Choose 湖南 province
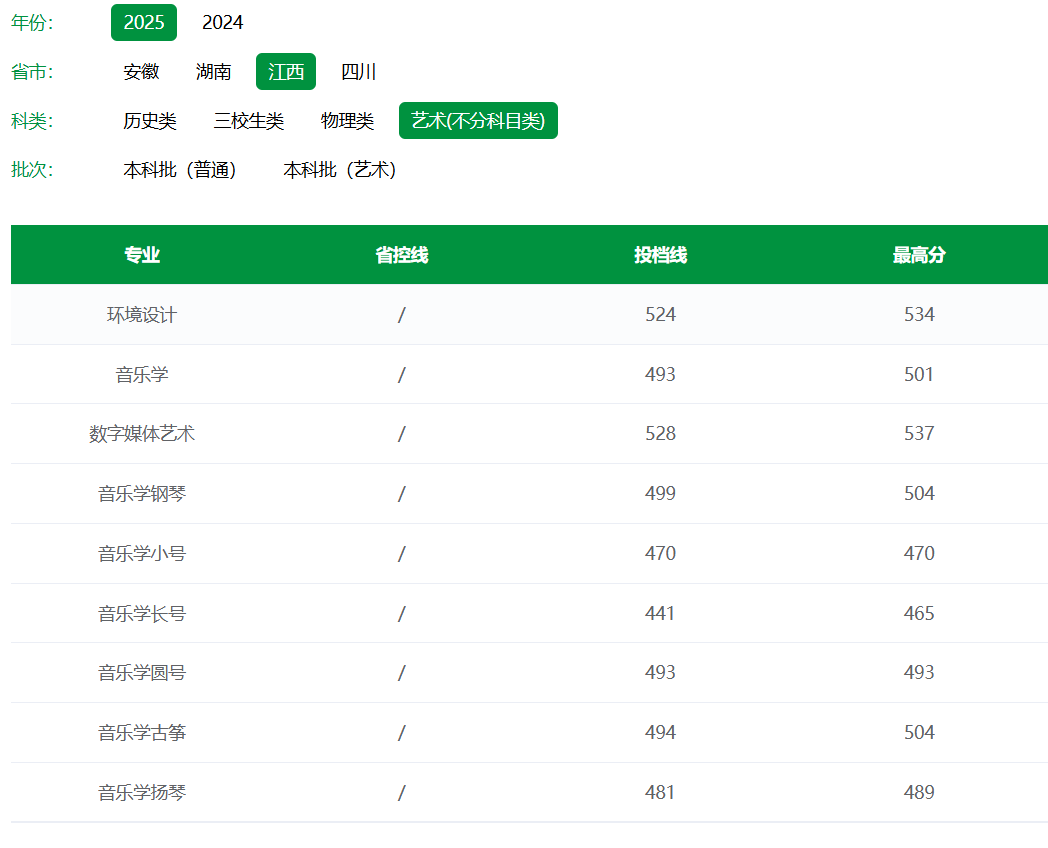 (x=213, y=72)
